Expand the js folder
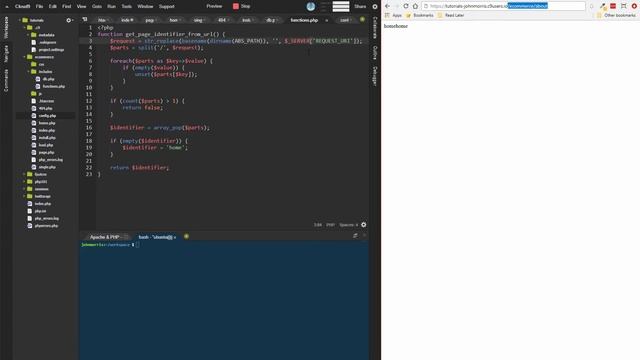Viewport: 640px width, 360px height. tap(37, 93)
